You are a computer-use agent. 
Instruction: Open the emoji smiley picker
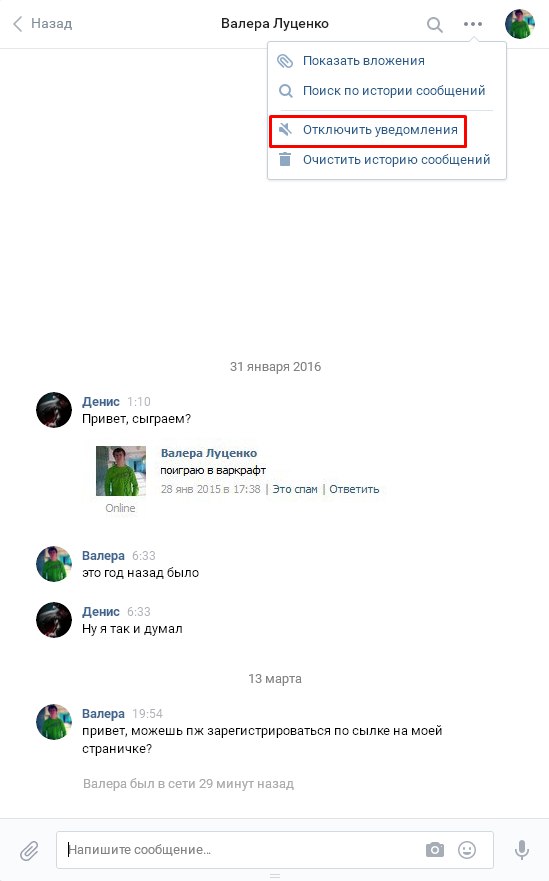pos(466,850)
